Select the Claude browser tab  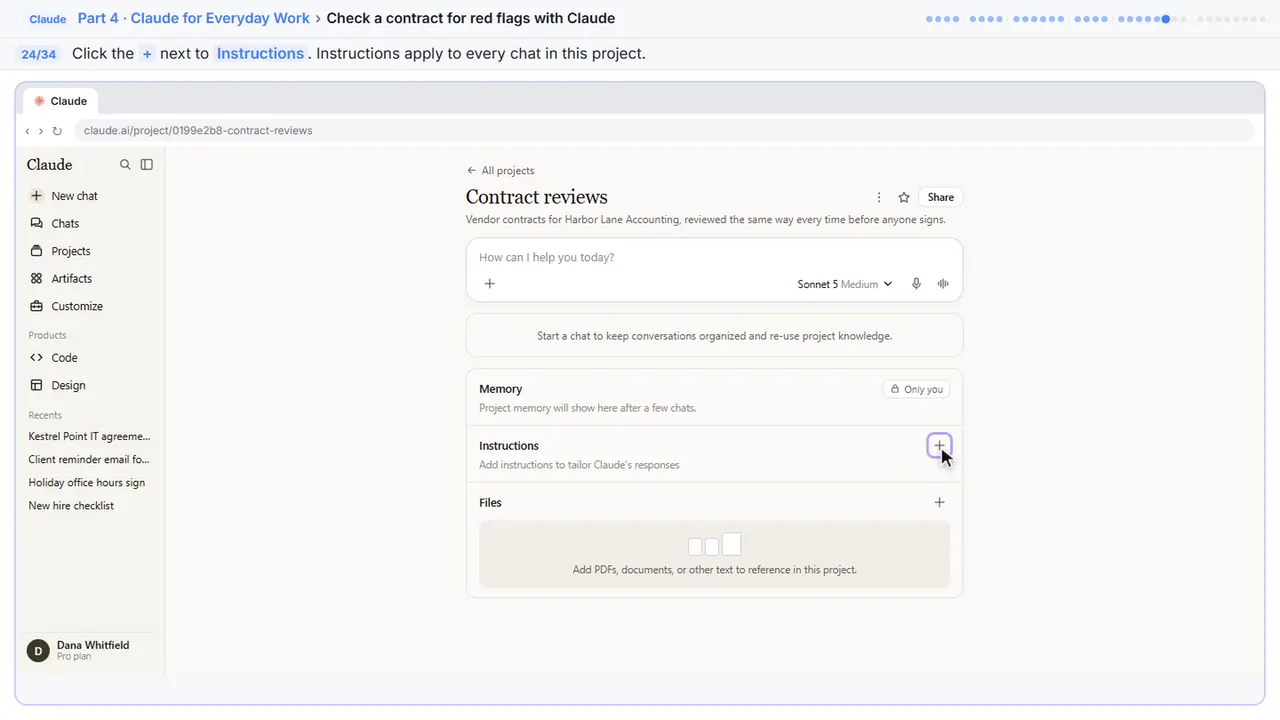[60, 101]
